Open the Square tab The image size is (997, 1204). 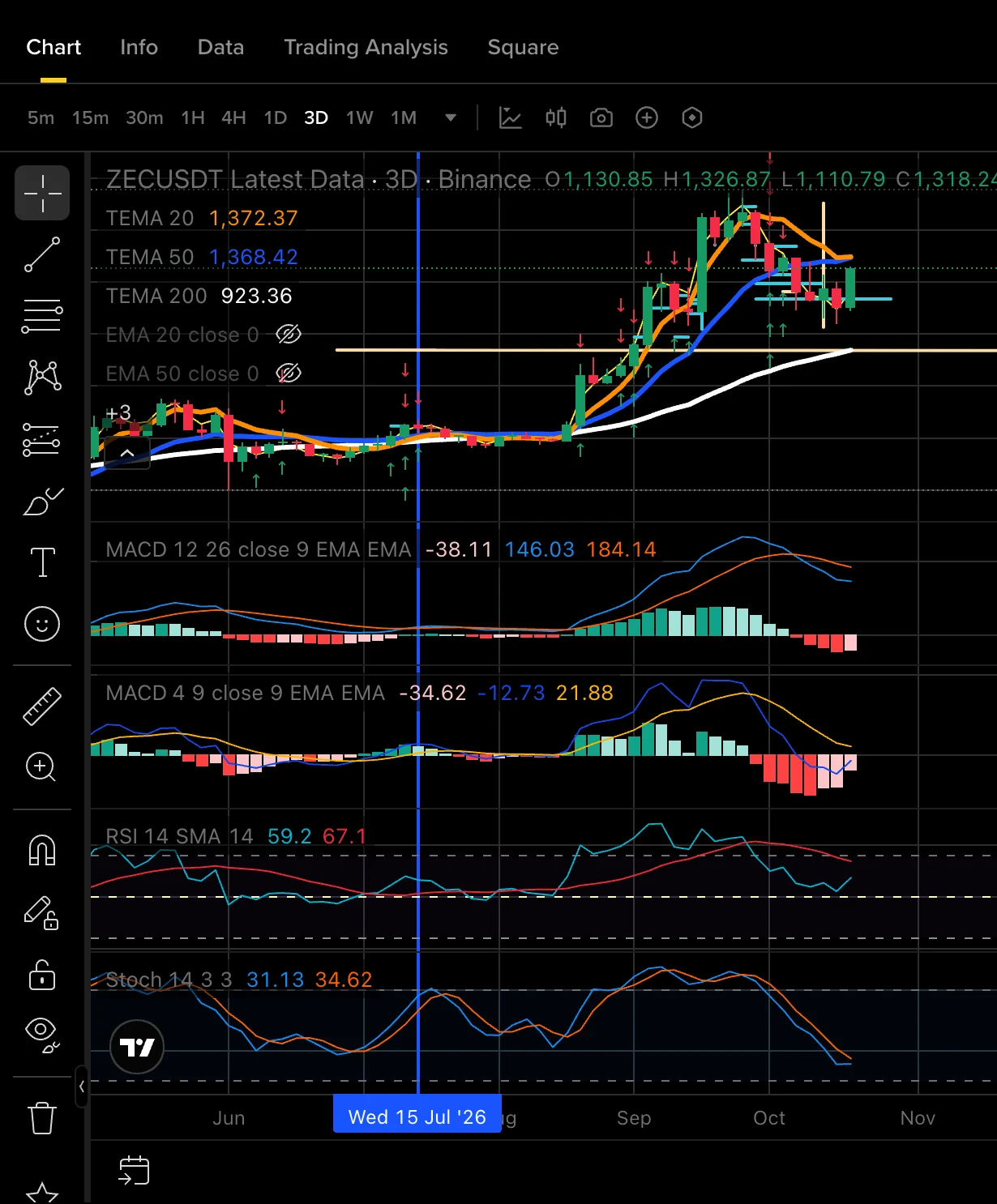523,47
